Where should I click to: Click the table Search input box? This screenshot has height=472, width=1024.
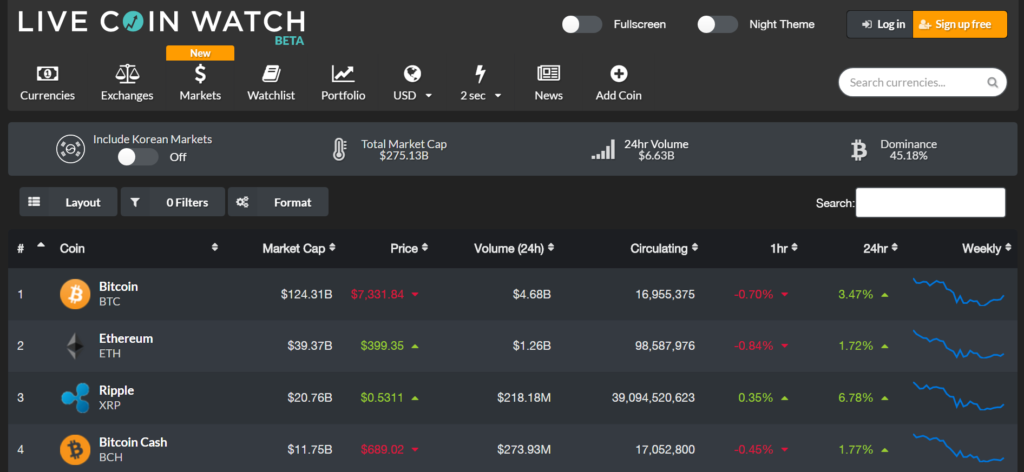[931, 202]
